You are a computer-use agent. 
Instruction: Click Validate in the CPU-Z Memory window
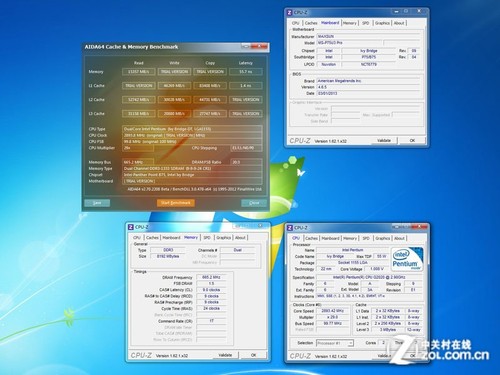pyautogui.click(x=225, y=355)
